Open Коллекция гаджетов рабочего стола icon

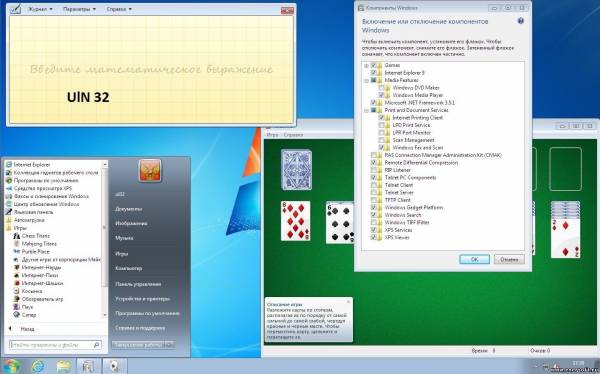point(9,173)
